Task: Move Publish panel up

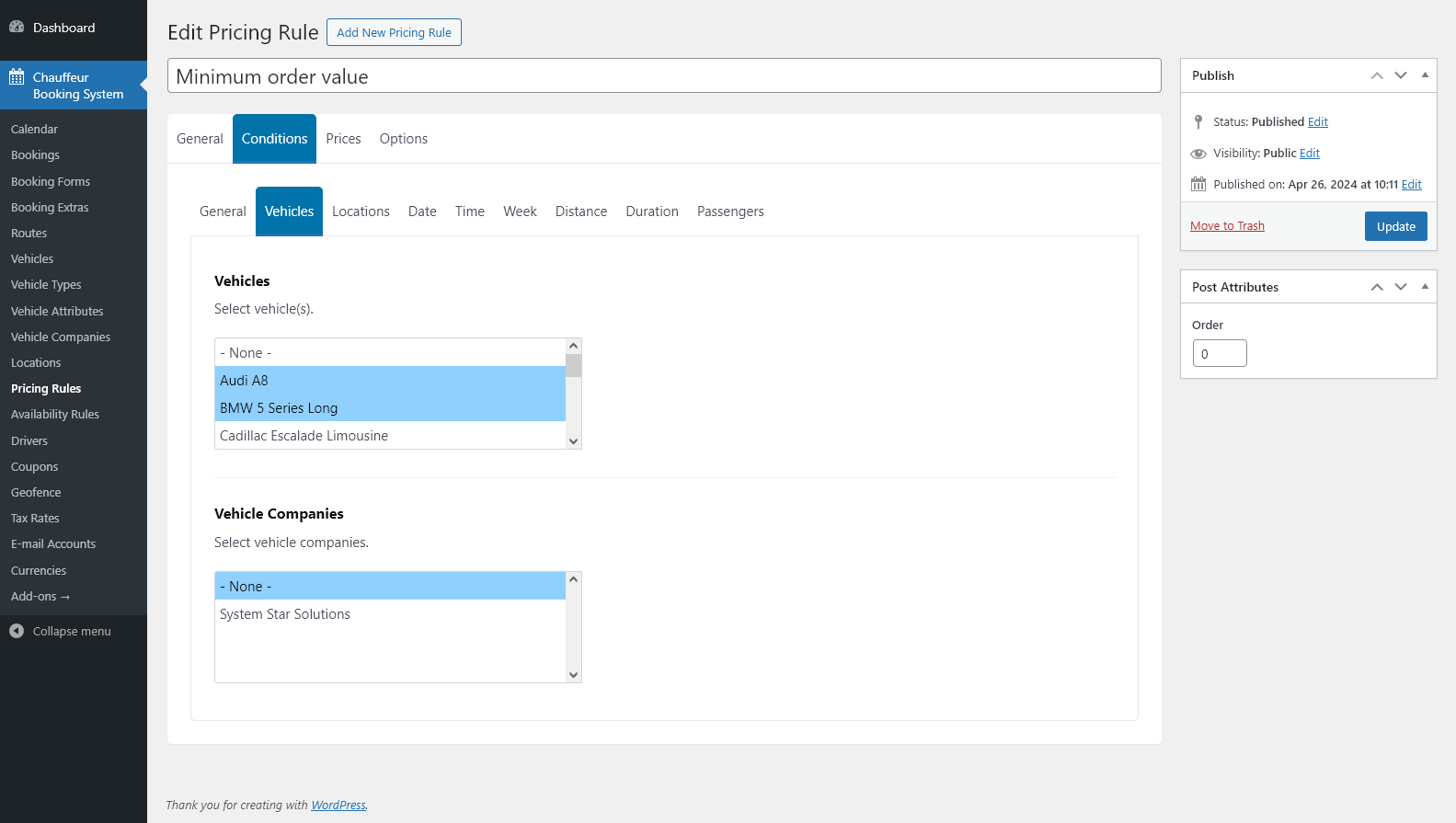Action: click(x=1377, y=75)
